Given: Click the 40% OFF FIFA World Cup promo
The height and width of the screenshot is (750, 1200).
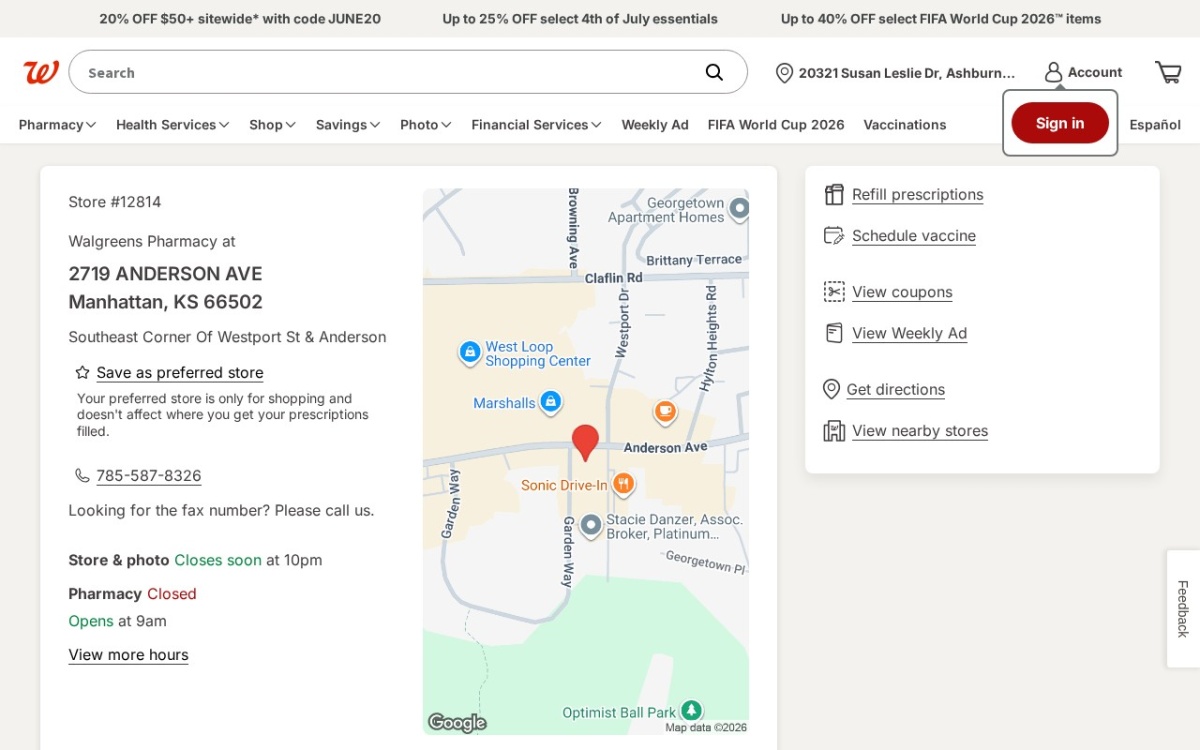Looking at the screenshot, I should point(941,18).
